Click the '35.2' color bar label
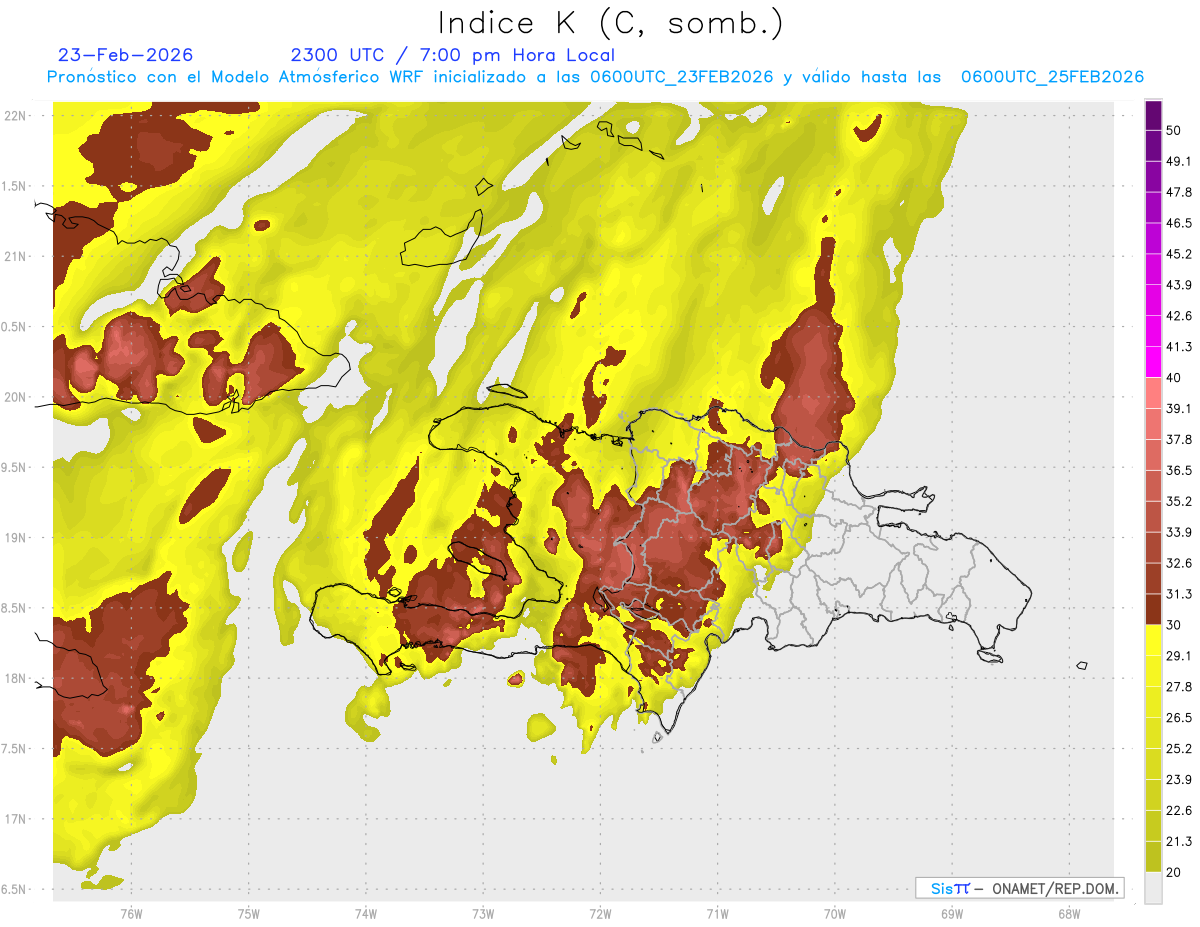The height and width of the screenshot is (927, 1200). [x=1179, y=501]
